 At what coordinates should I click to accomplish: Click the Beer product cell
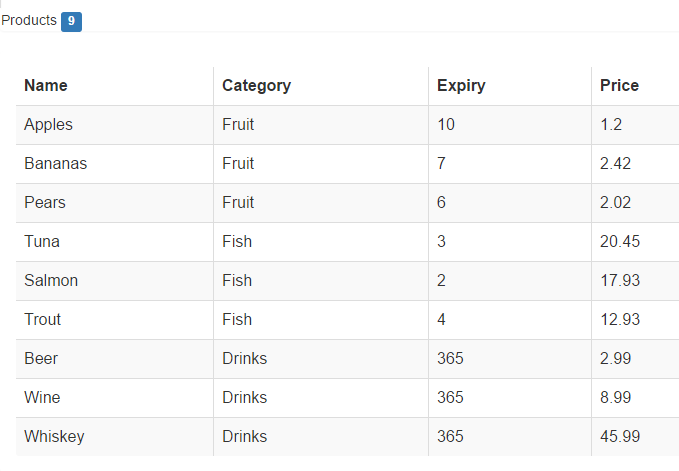click(41, 359)
